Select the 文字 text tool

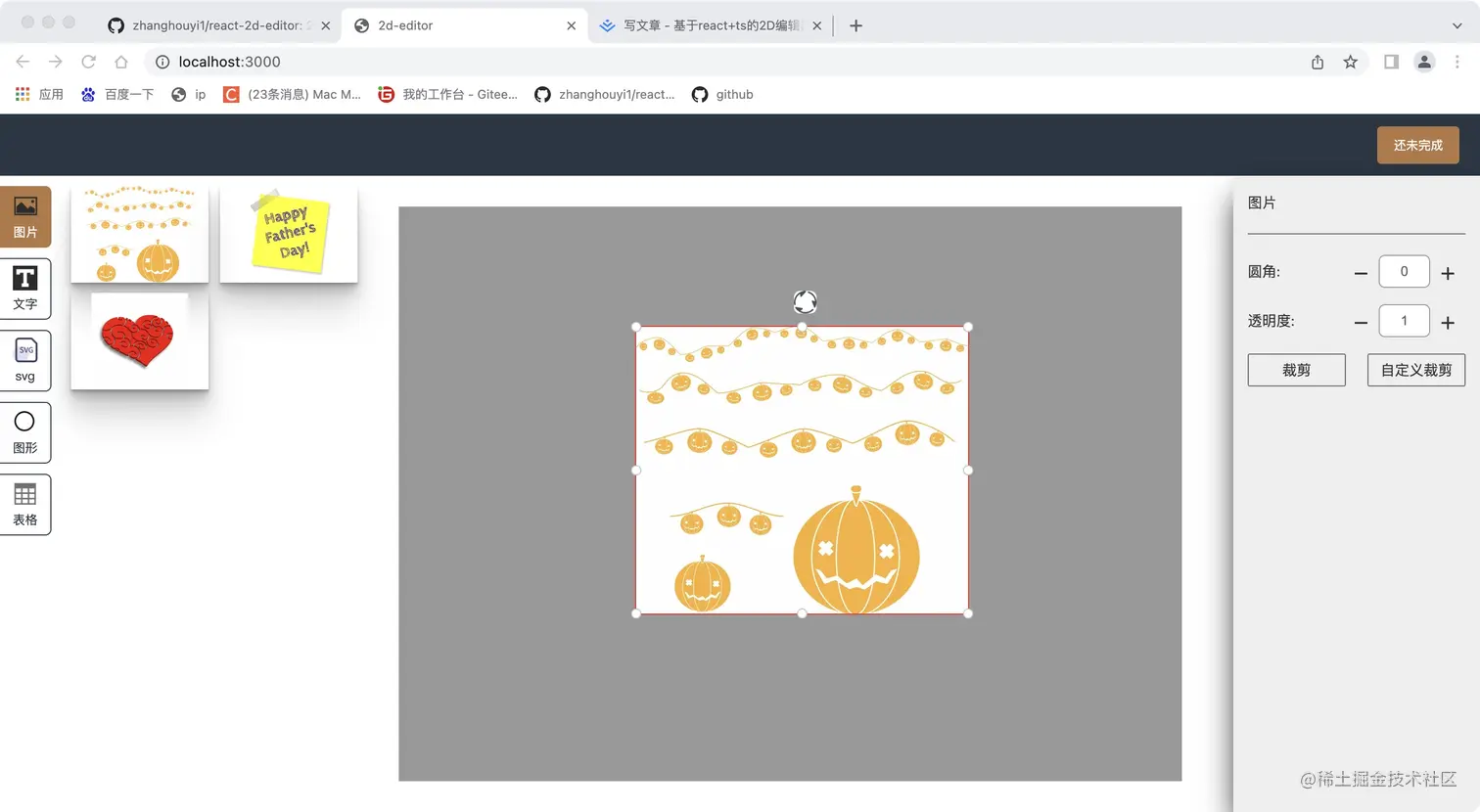[25, 289]
